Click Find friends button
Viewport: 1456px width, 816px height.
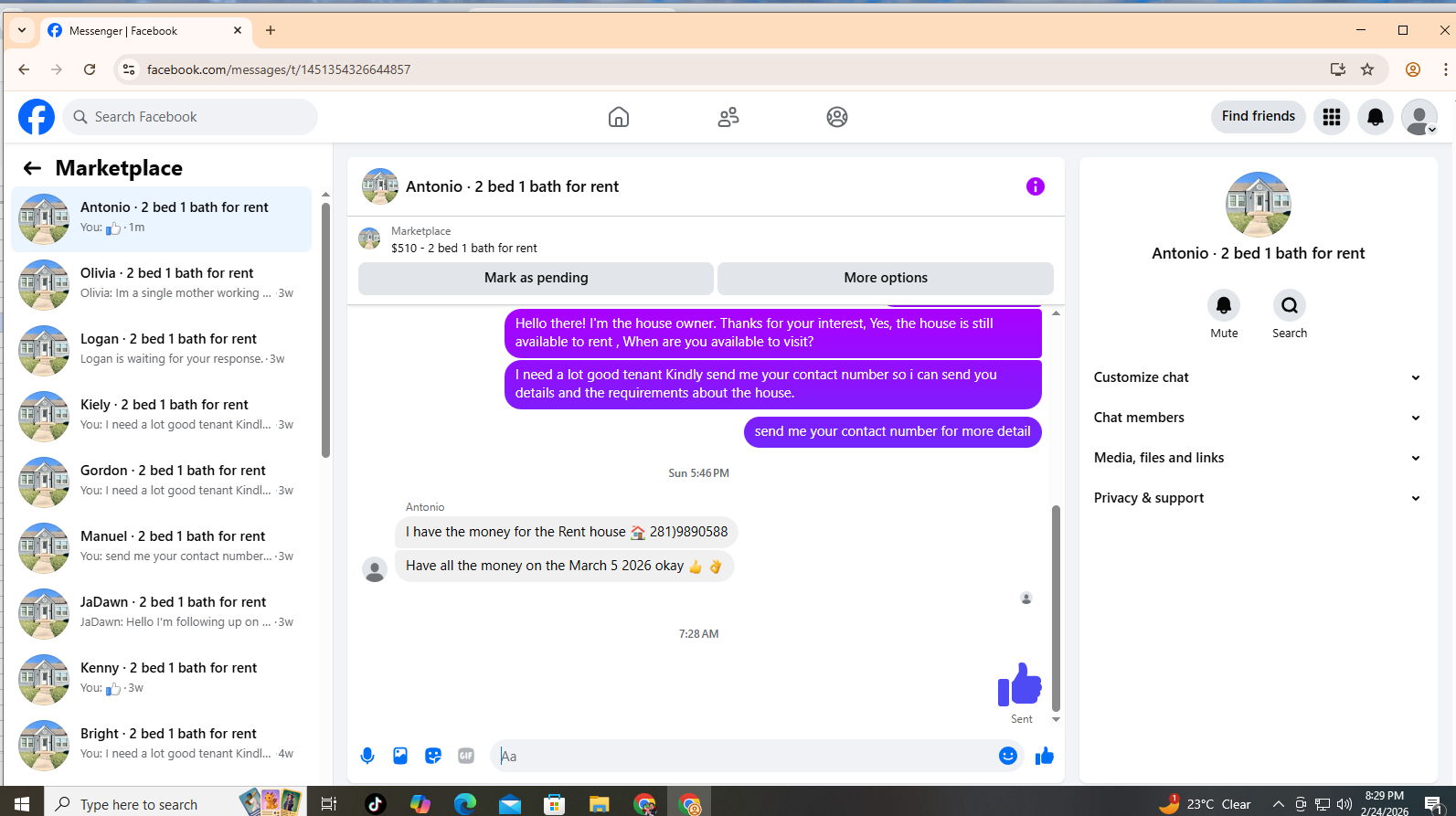click(x=1259, y=116)
